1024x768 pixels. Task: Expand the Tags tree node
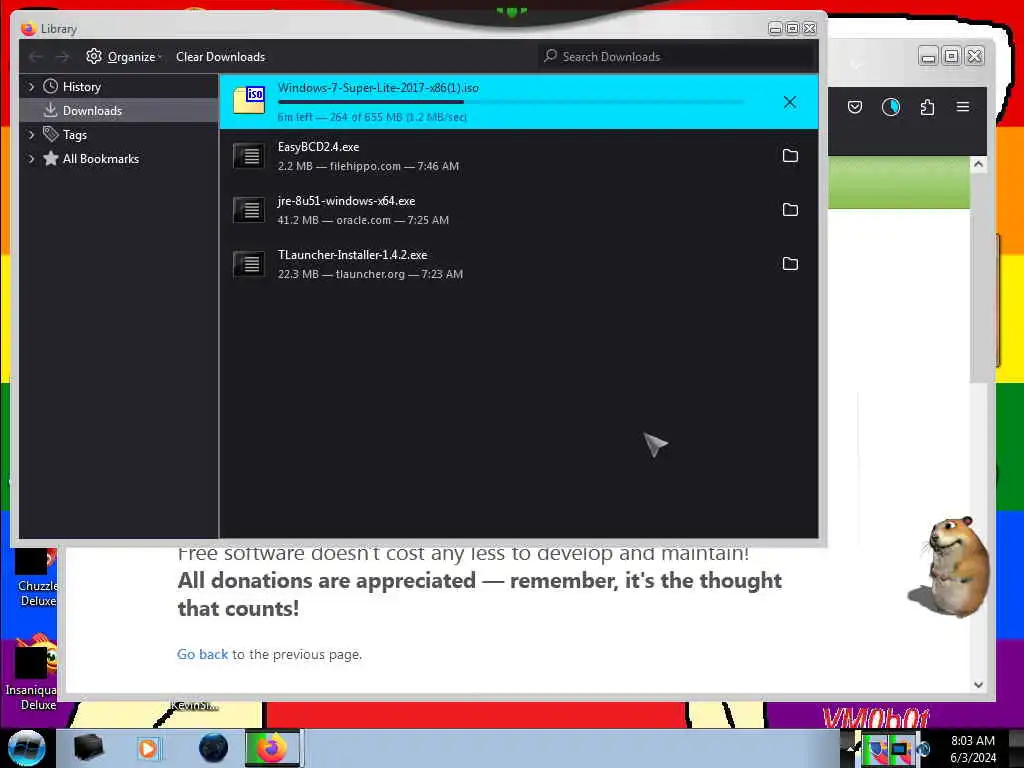click(x=31, y=135)
